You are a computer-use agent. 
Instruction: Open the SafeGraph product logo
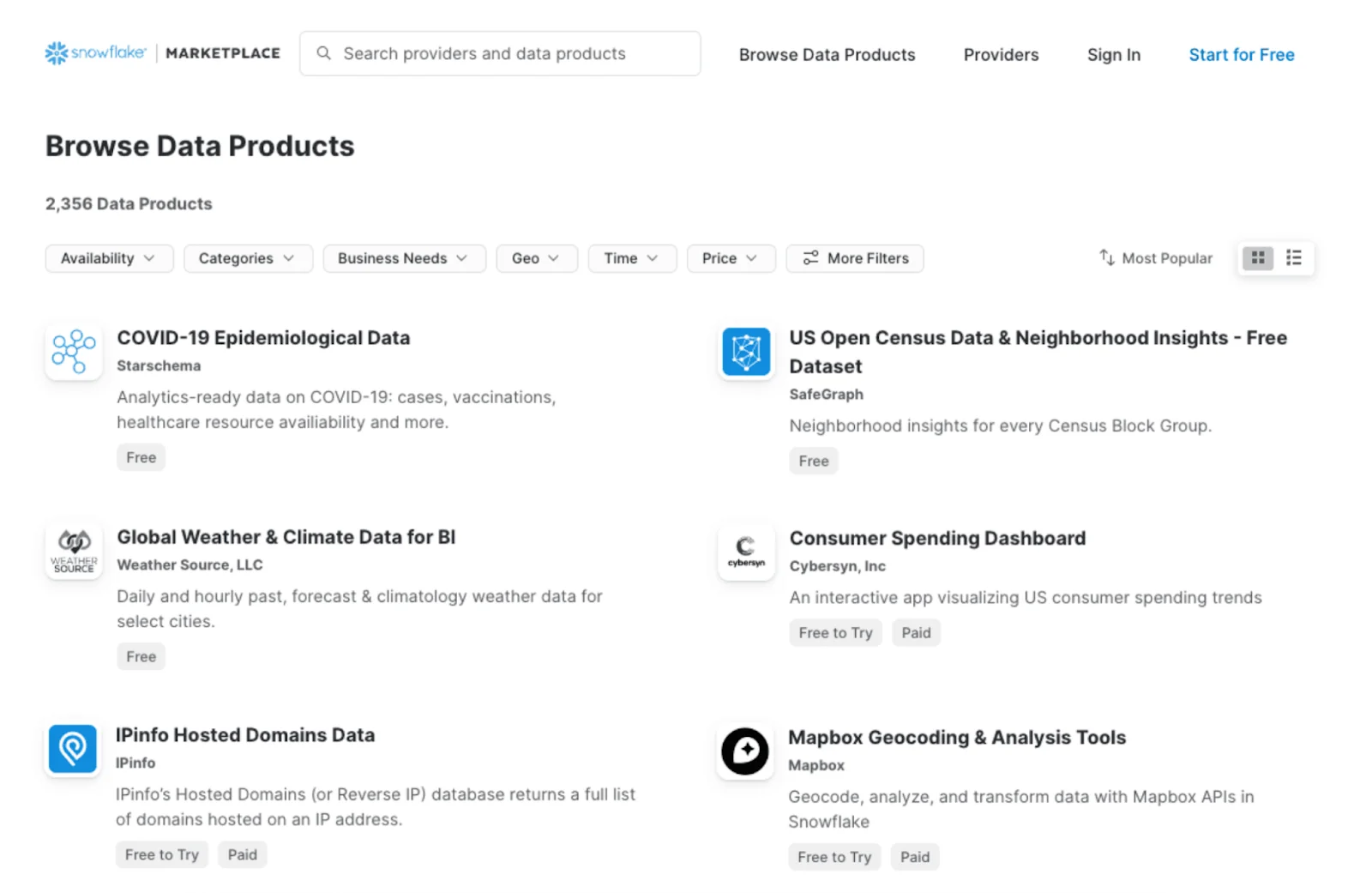click(746, 352)
